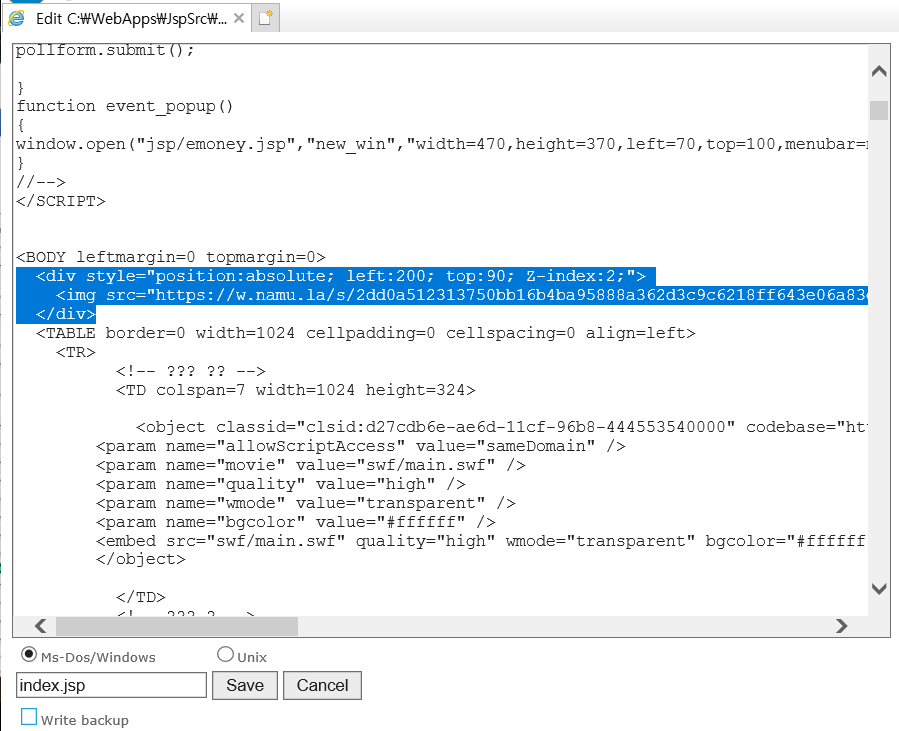This screenshot has height=731, width=899.
Task: Click the window.open emoney.jsp line
Action: point(441,144)
